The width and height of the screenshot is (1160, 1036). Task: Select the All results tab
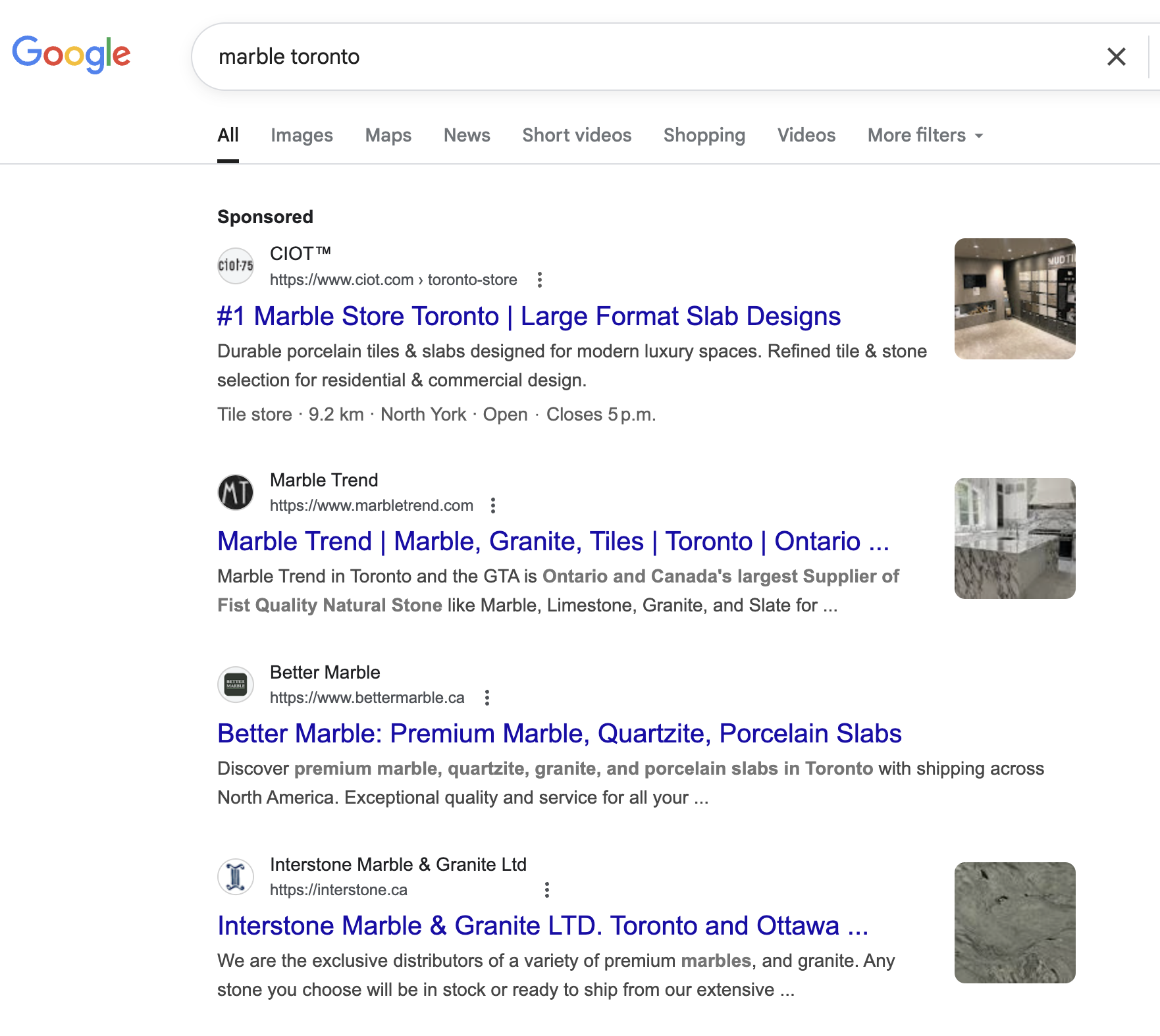228,135
